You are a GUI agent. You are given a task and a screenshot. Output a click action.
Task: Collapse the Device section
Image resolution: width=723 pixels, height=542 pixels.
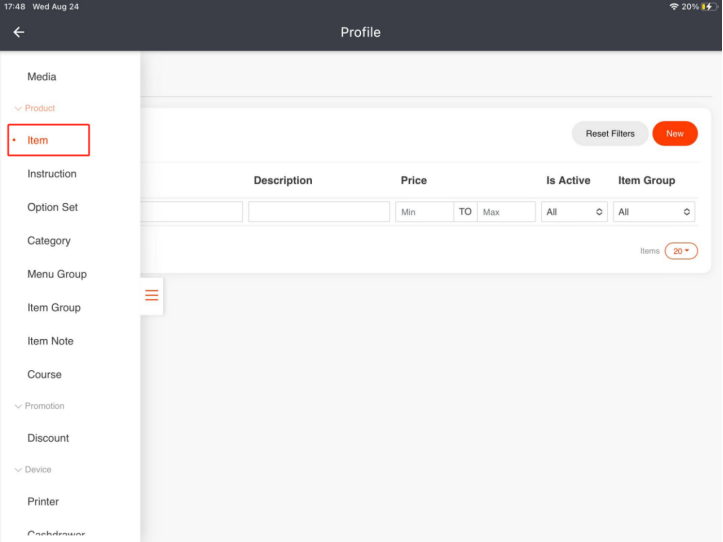coord(17,469)
